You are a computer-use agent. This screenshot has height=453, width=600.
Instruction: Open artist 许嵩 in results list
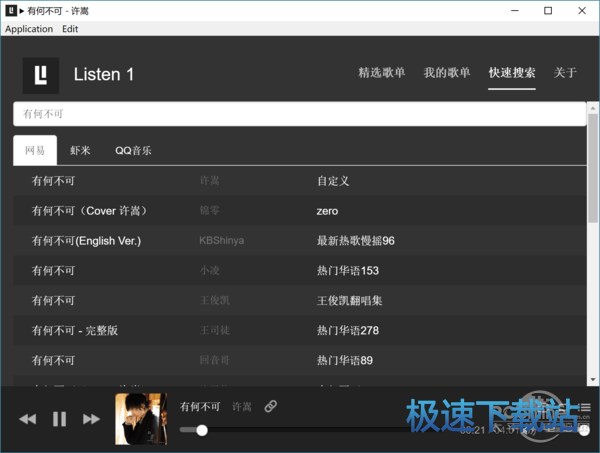click(x=210, y=181)
